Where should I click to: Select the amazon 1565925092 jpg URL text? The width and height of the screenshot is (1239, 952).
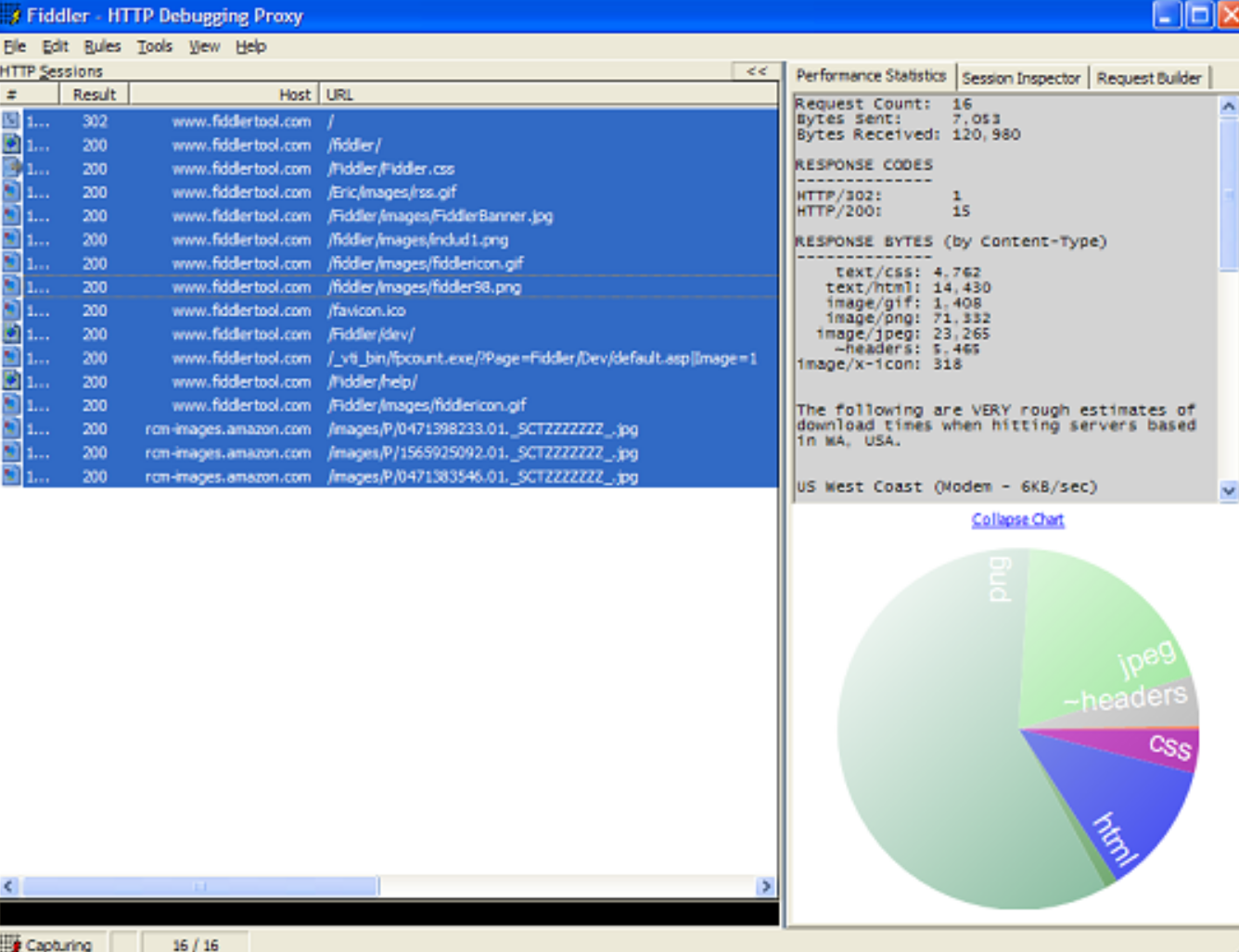[482, 453]
